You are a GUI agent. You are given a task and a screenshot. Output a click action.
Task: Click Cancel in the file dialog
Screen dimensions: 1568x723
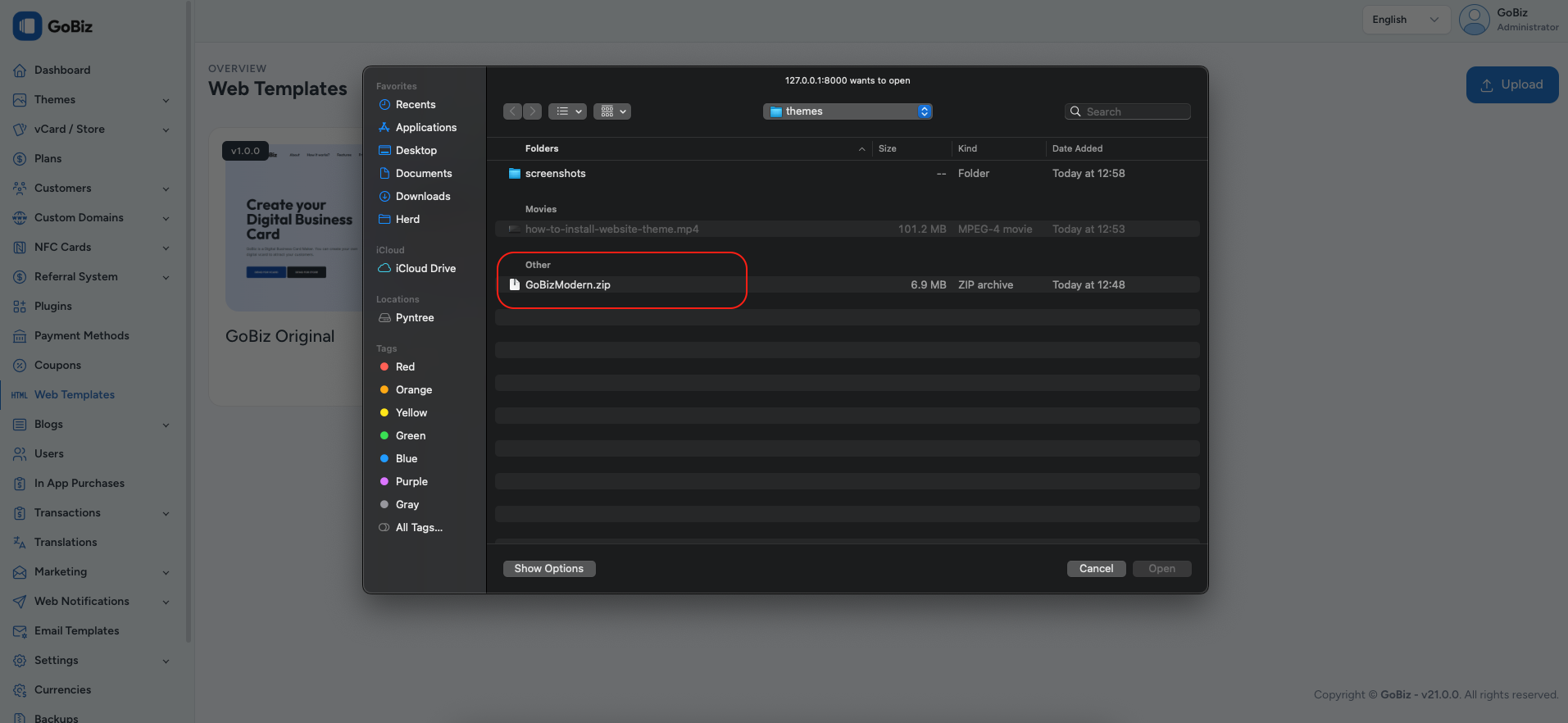point(1096,569)
